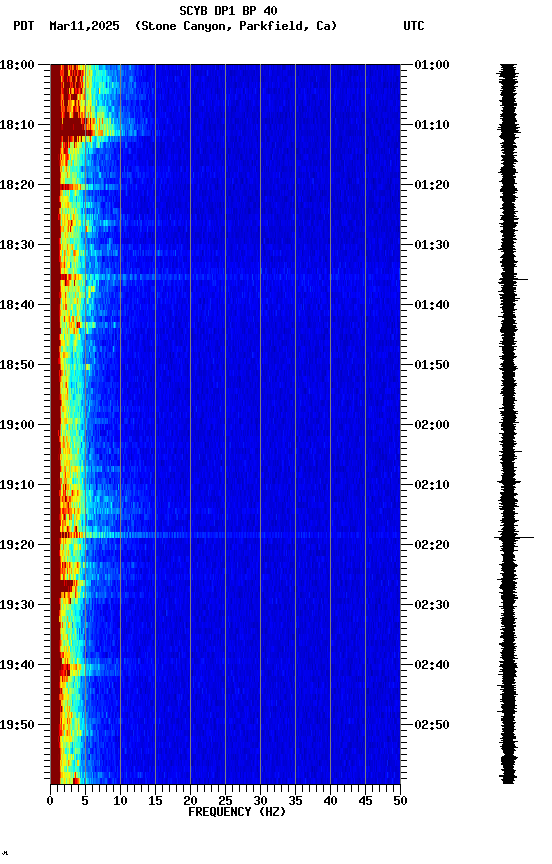This screenshot has width=552, height=864.
Task: Click the '19:00' PDT time label
Action: point(17,425)
